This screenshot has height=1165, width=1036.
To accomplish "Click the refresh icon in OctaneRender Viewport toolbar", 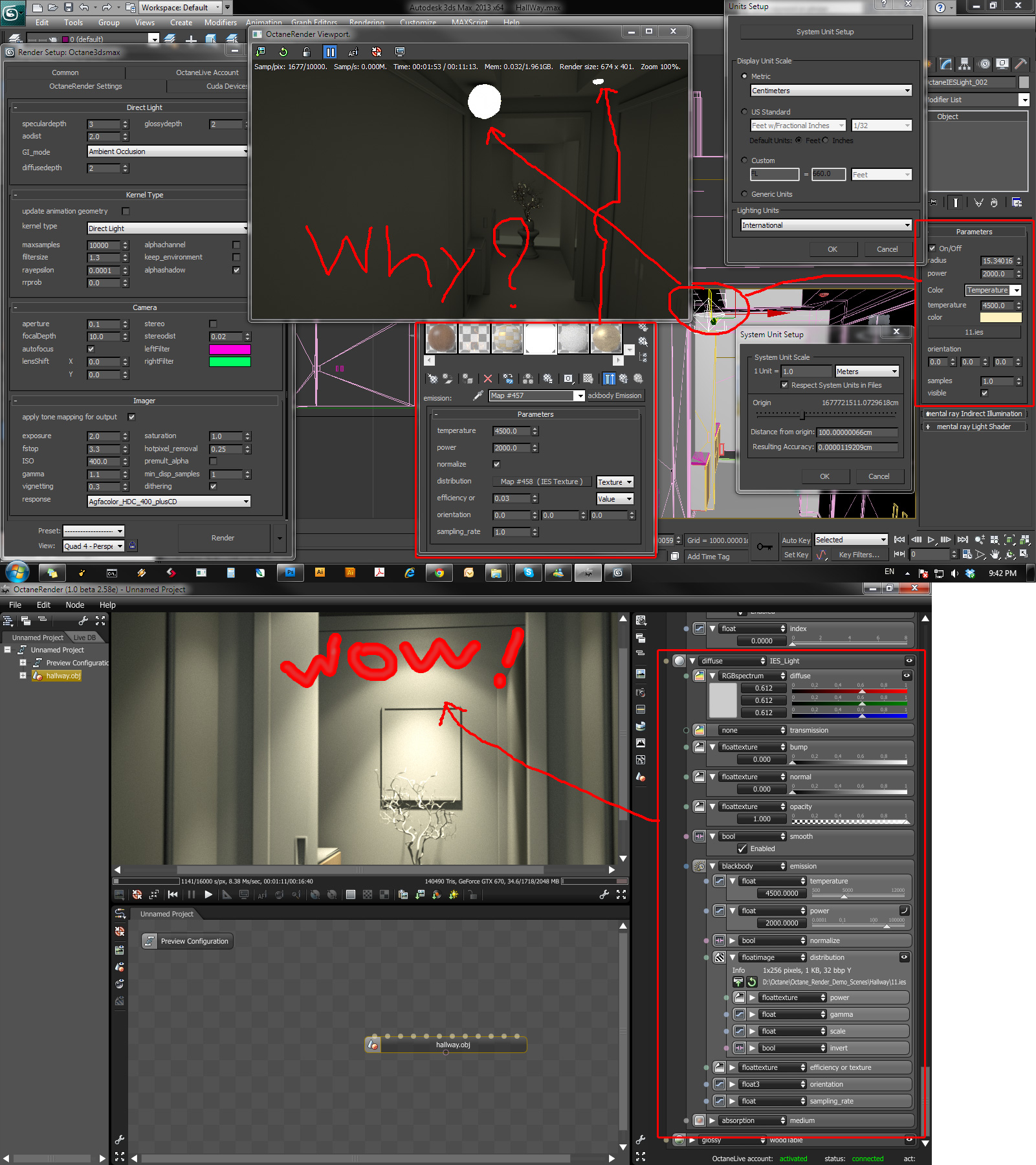I will click(x=283, y=52).
